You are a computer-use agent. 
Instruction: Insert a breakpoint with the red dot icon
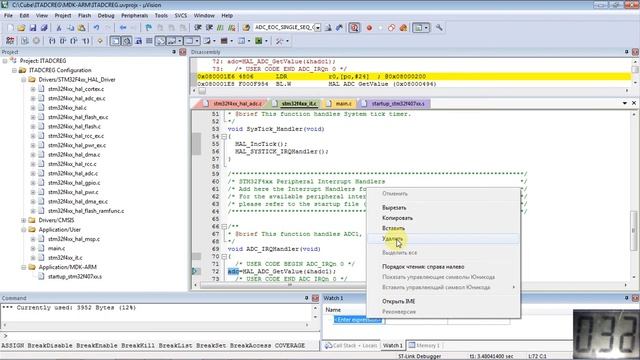click(x=369, y=28)
